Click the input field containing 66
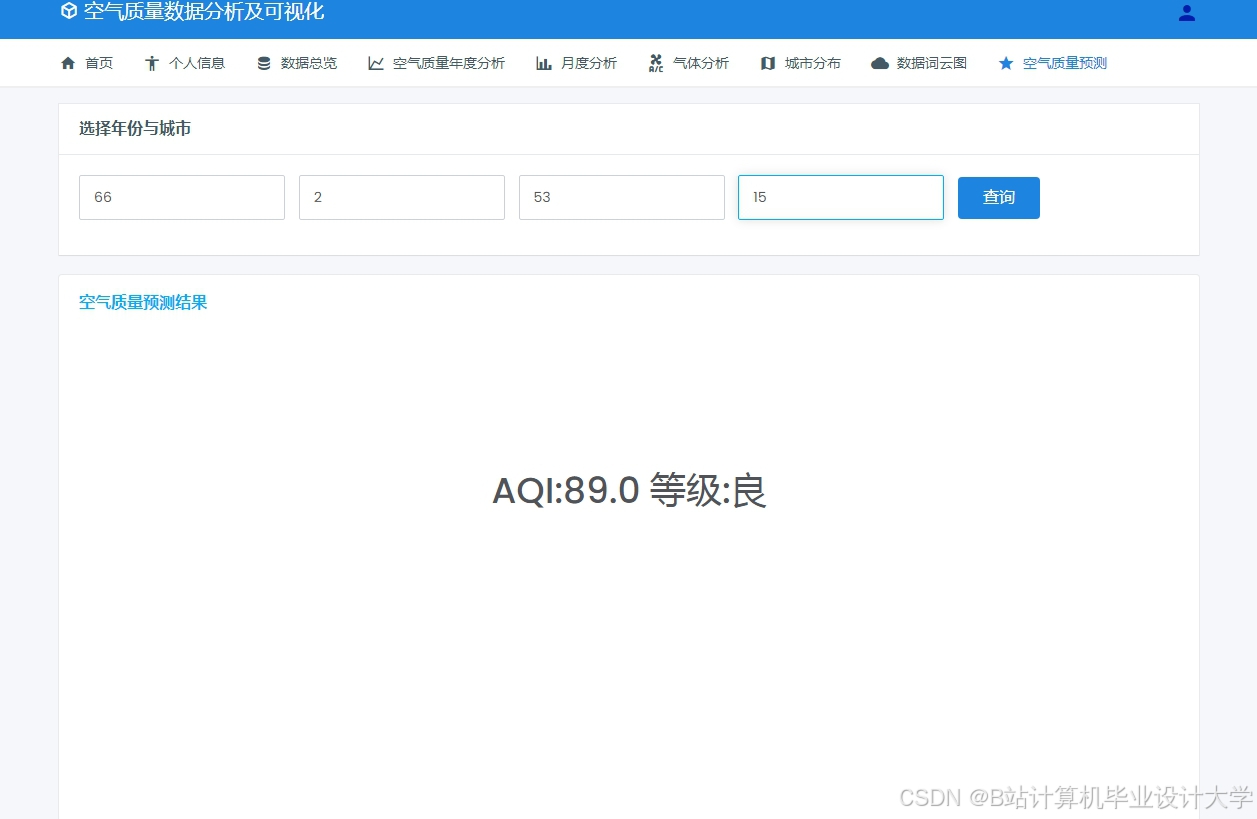This screenshot has width=1257, height=819. (x=181, y=197)
